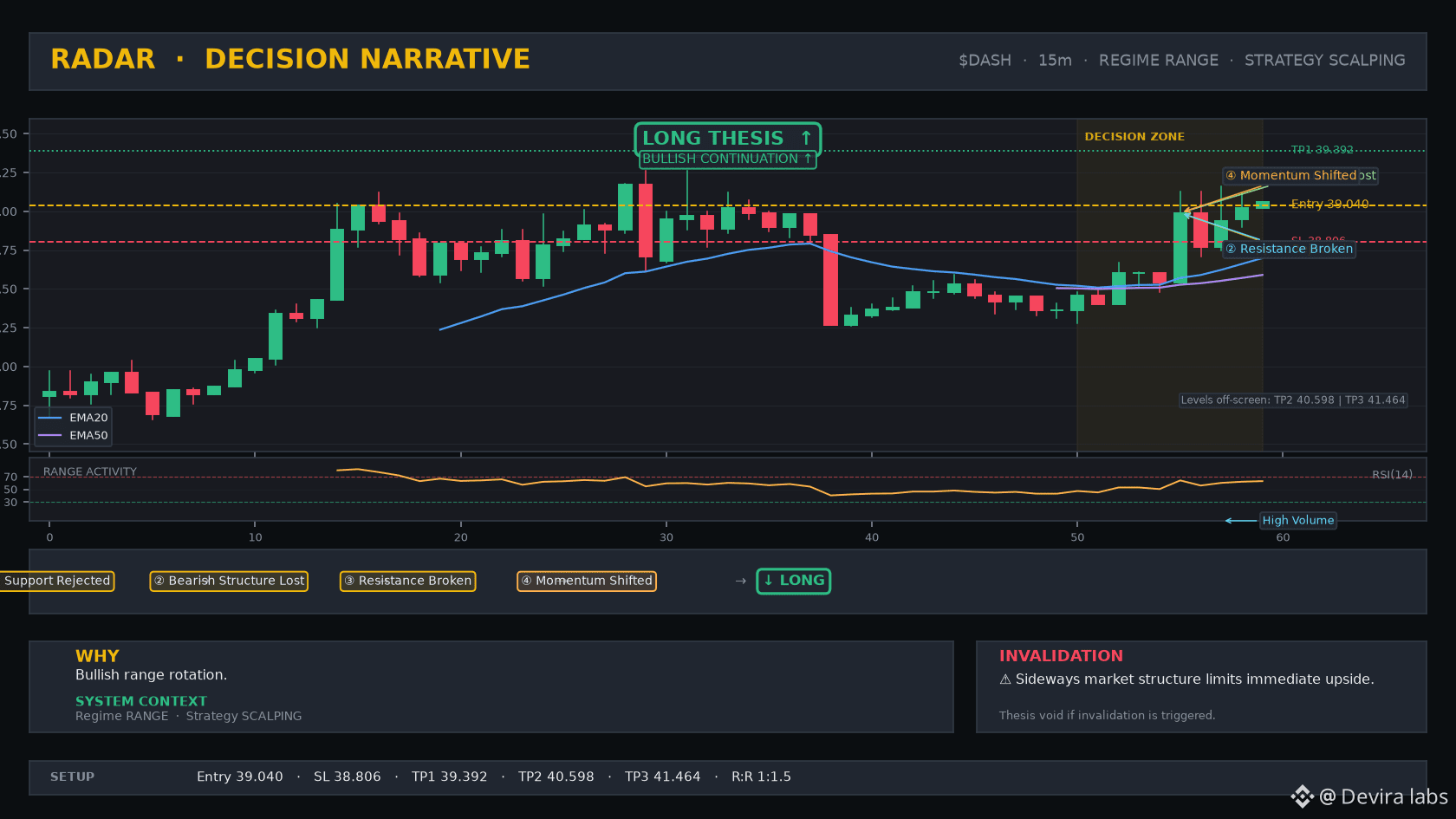Click the DECISION ZONE label
The width and height of the screenshot is (1456, 819).
[1134, 136]
